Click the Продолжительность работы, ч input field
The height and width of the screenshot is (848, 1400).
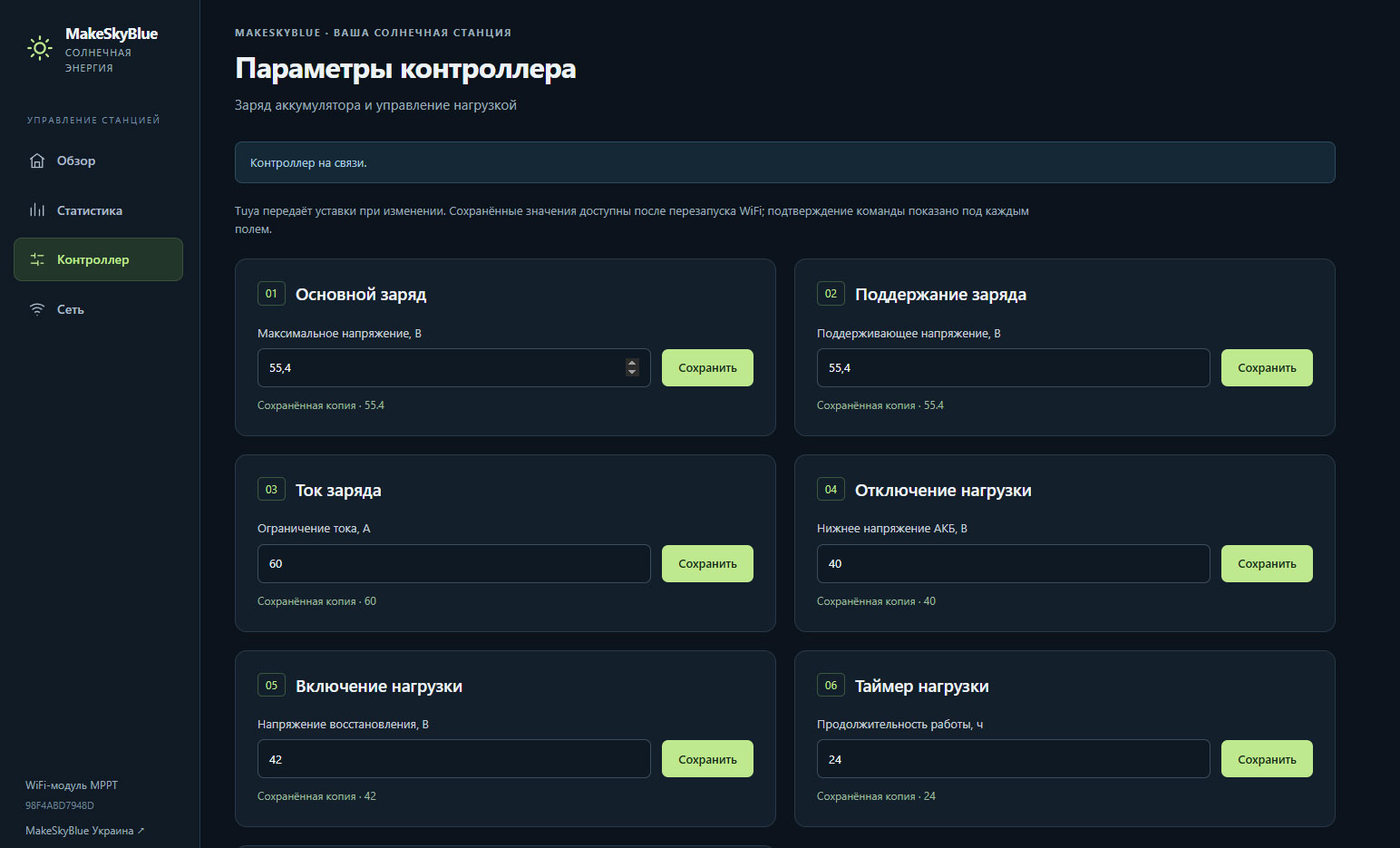click(1013, 759)
